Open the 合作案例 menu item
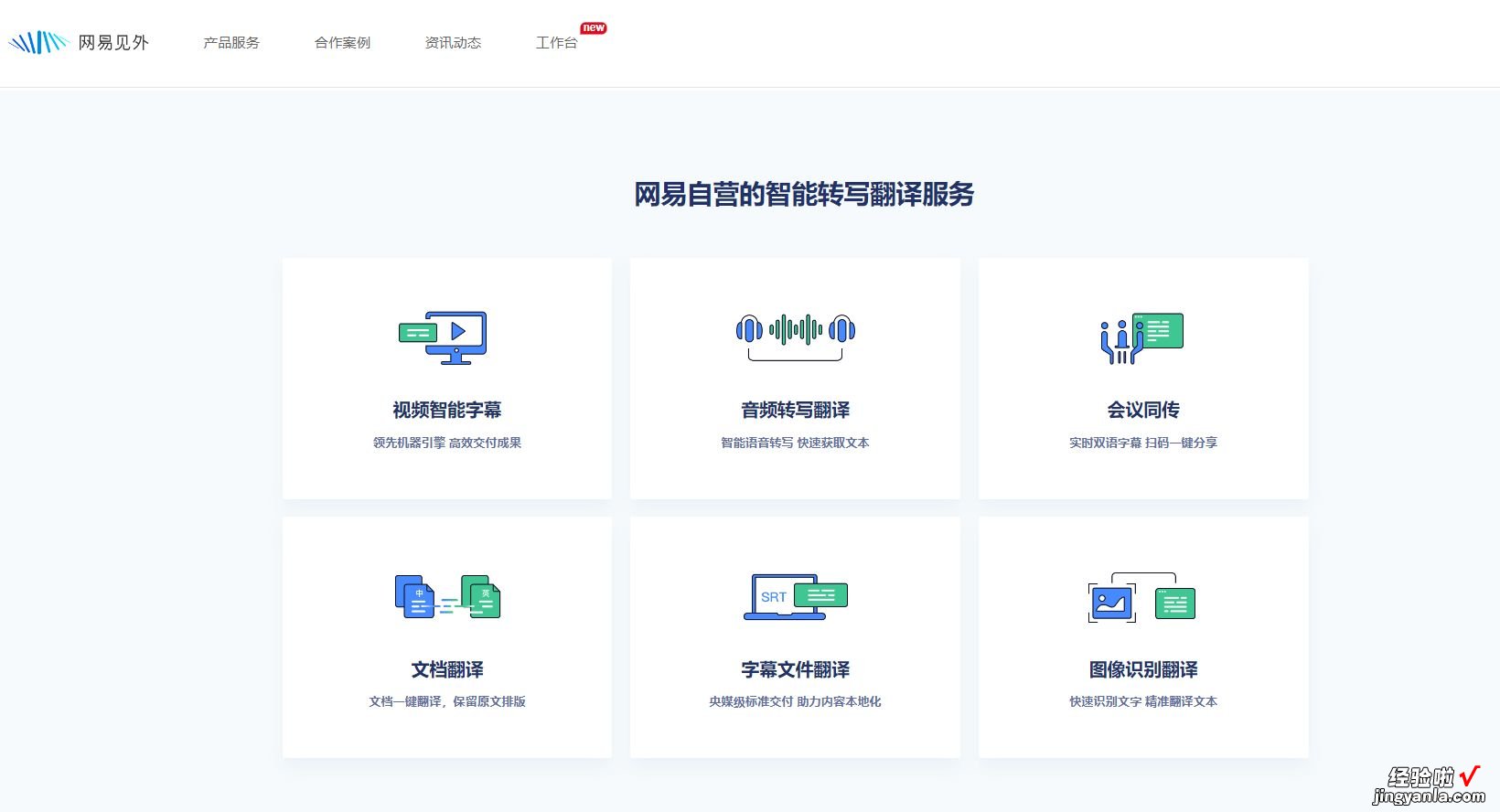The height and width of the screenshot is (812, 1500). click(342, 43)
